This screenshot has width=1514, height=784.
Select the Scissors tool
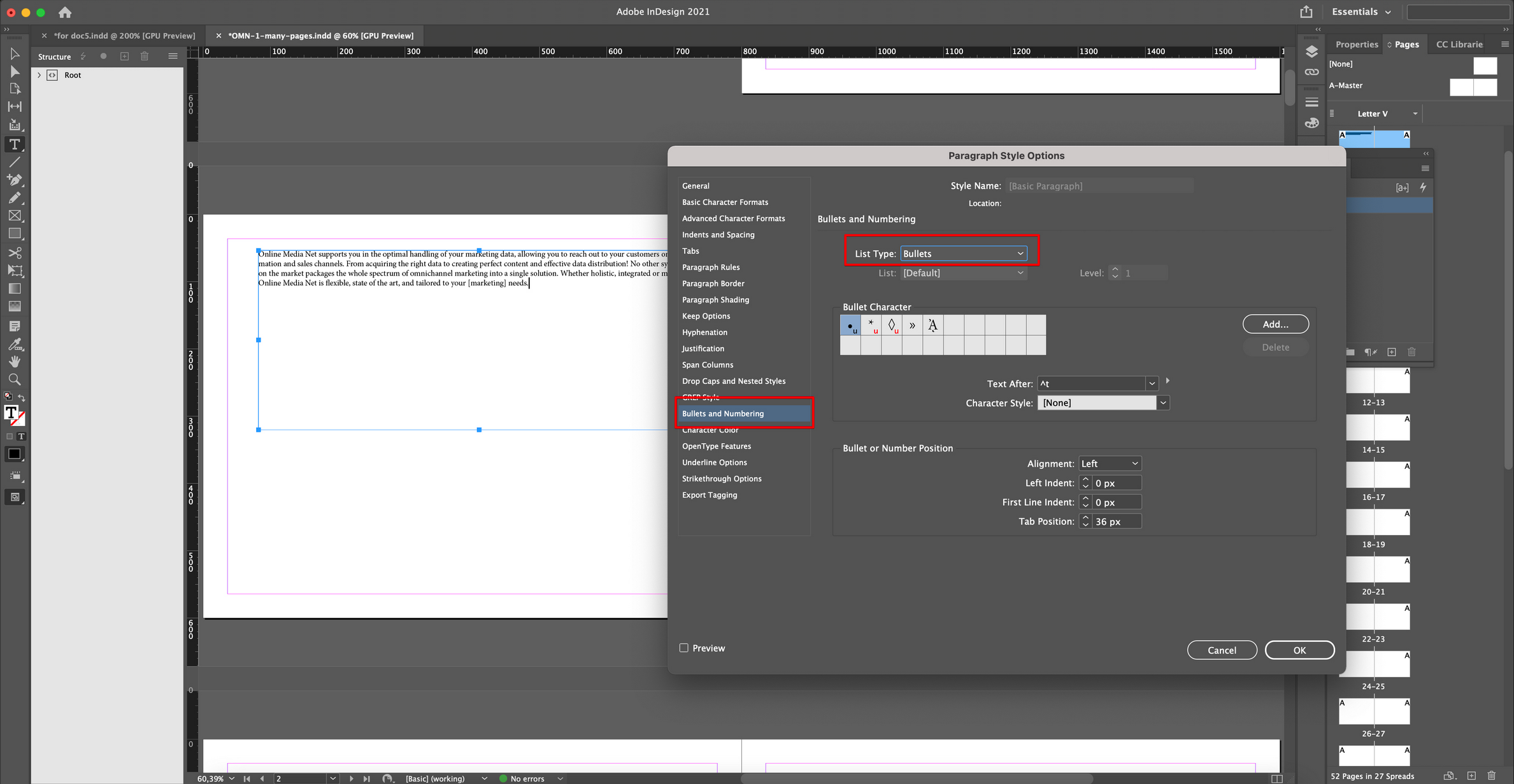click(x=14, y=253)
